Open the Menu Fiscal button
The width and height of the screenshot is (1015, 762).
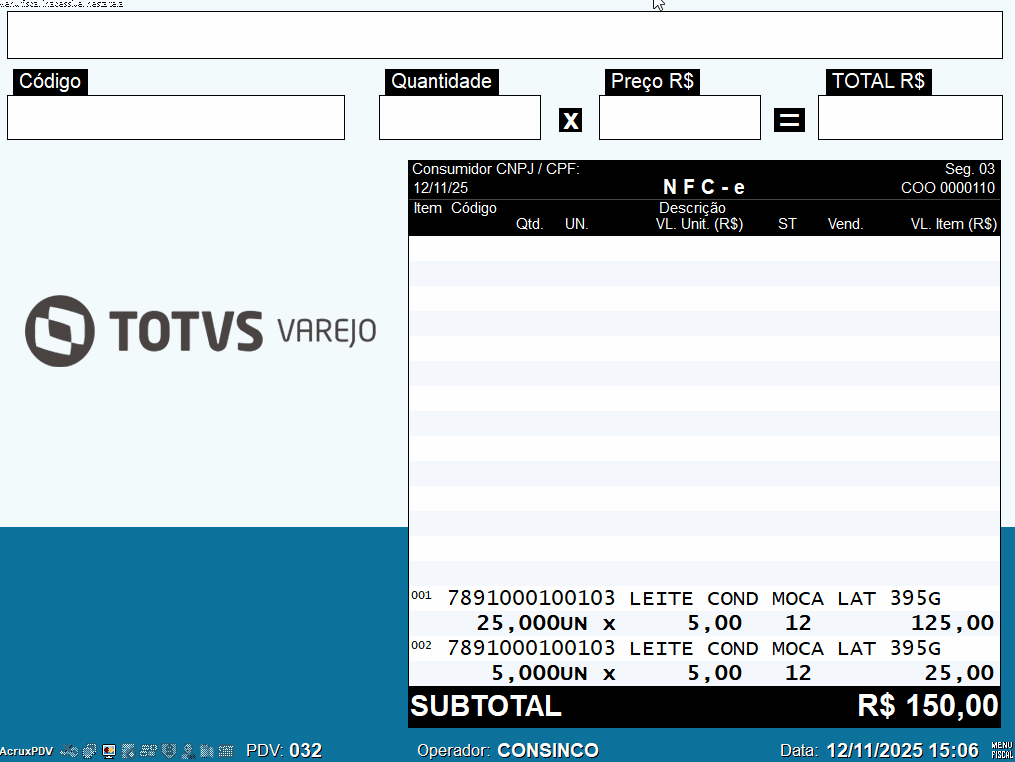click(x=1002, y=750)
